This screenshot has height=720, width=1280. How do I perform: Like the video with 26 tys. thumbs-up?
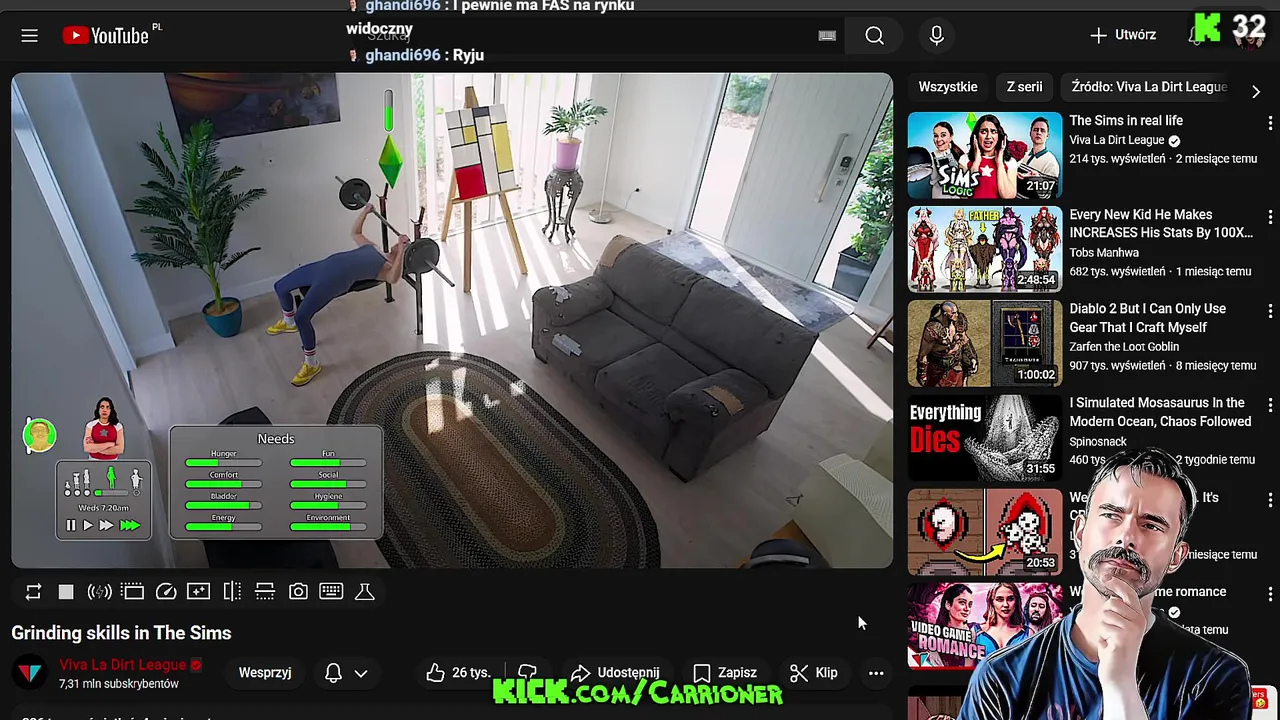[458, 673]
